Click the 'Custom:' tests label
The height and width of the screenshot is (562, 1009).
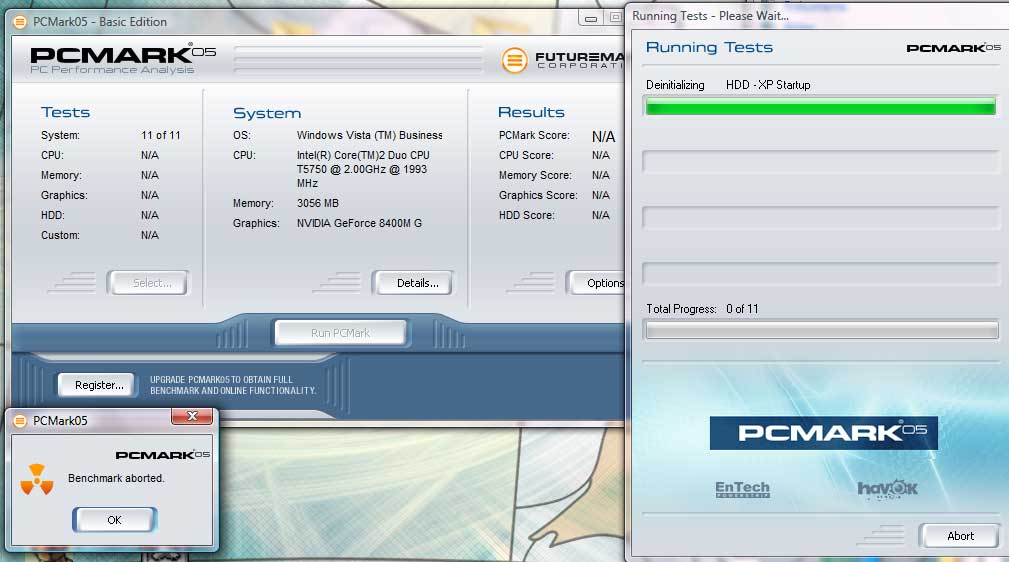click(x=60, y=235)
